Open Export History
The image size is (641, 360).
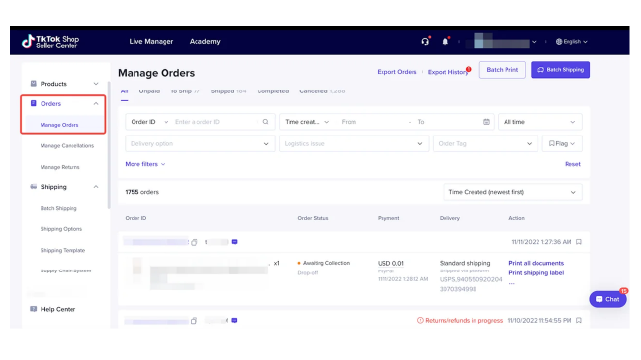(448, 72)
